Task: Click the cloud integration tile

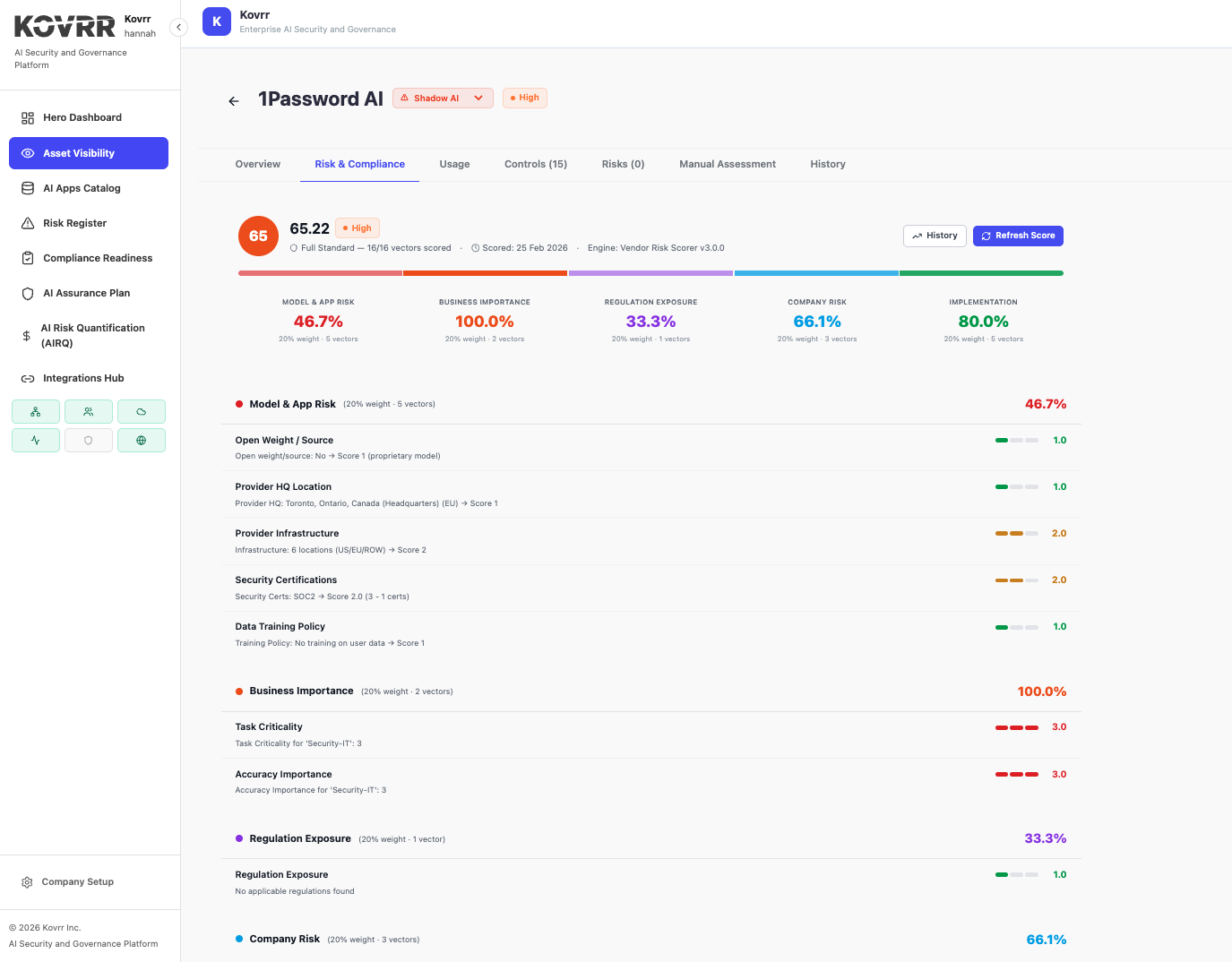Action: coord(142,412)
